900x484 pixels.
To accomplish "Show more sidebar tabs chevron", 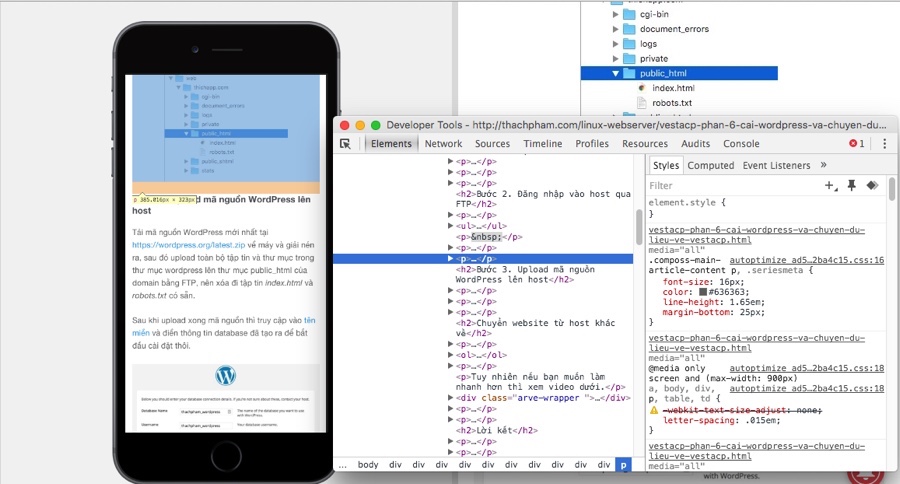I will [x=824, y=165].
